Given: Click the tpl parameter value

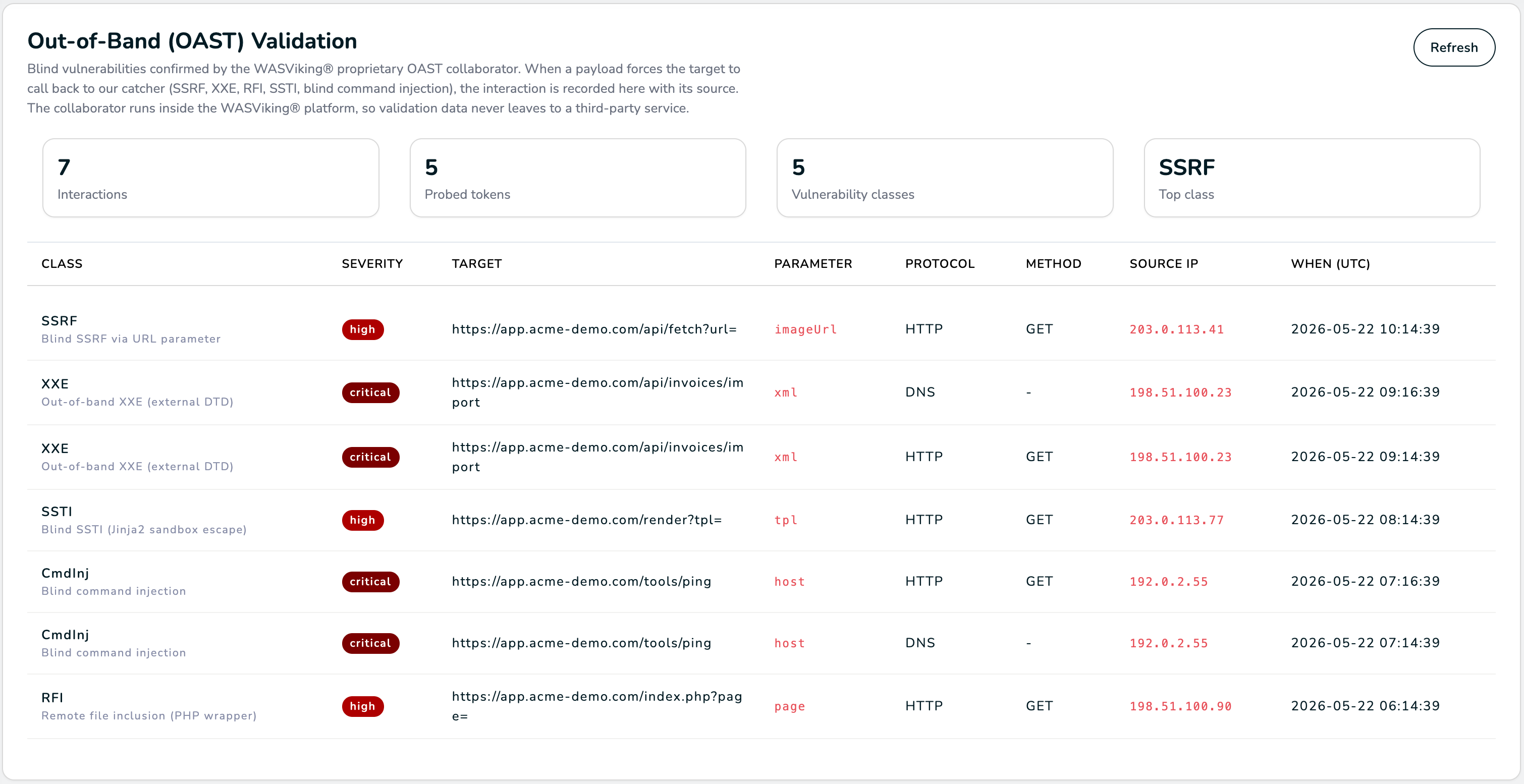Looking at the screenshot, I should click(x=786, y=520).
